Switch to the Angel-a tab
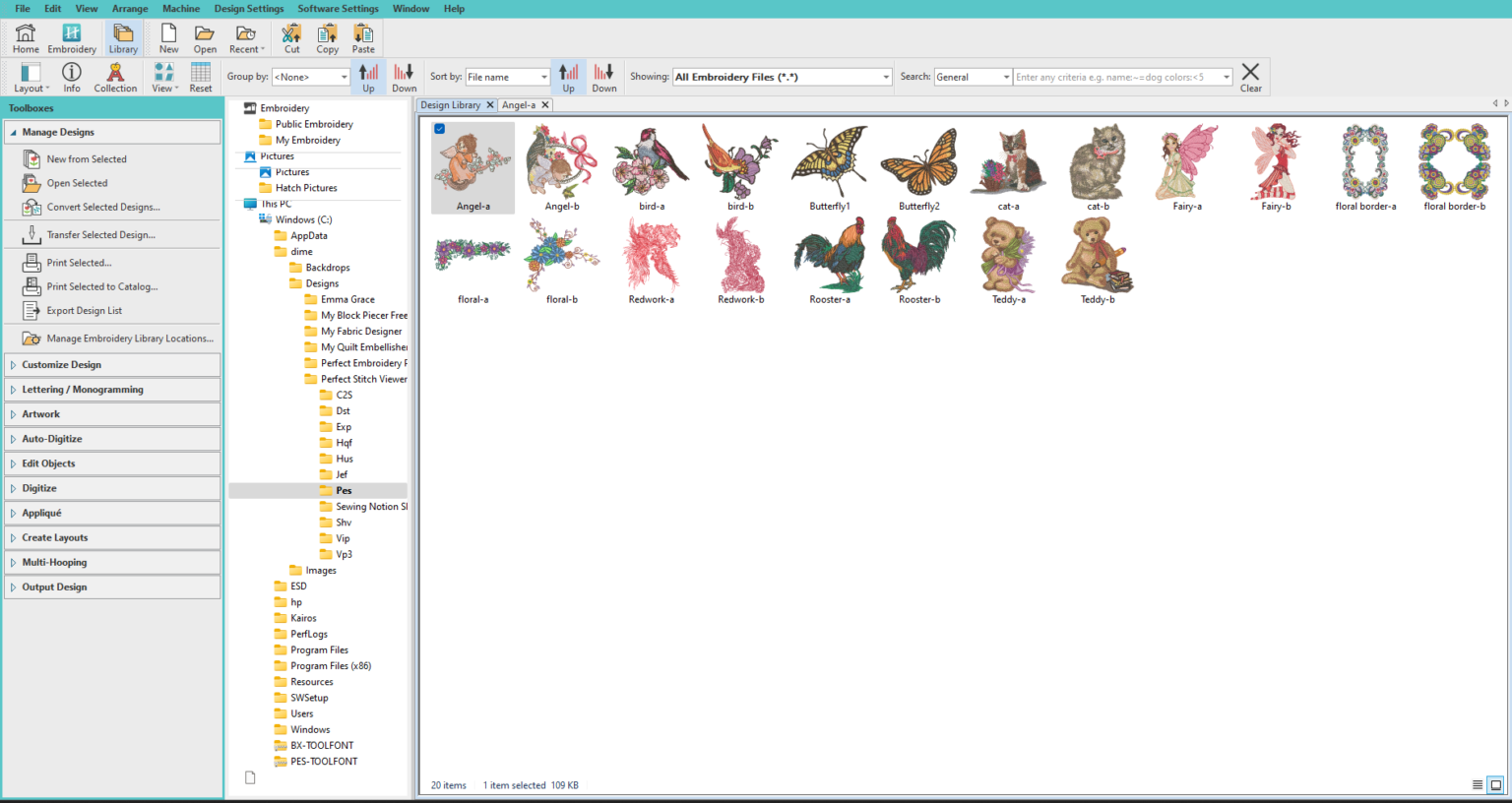The image size is (1512, 803). coord(519,103)
